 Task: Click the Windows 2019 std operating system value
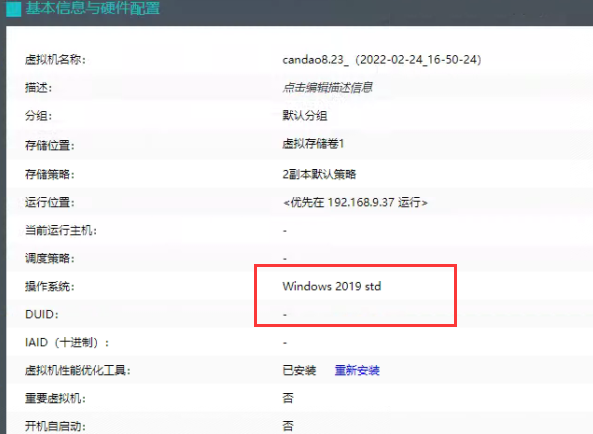[x=332, y=286]
